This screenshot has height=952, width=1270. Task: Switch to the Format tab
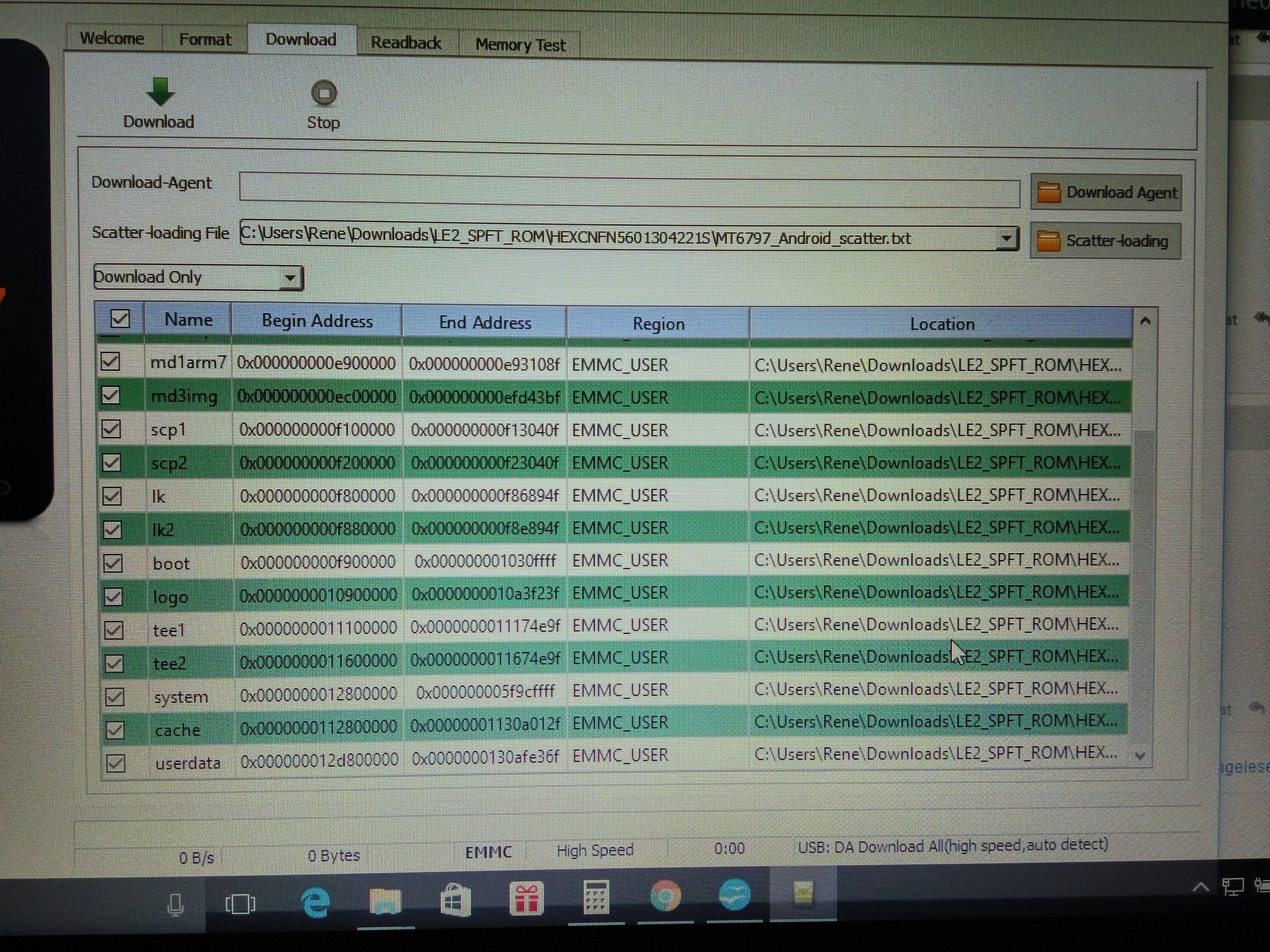[205, 40]
